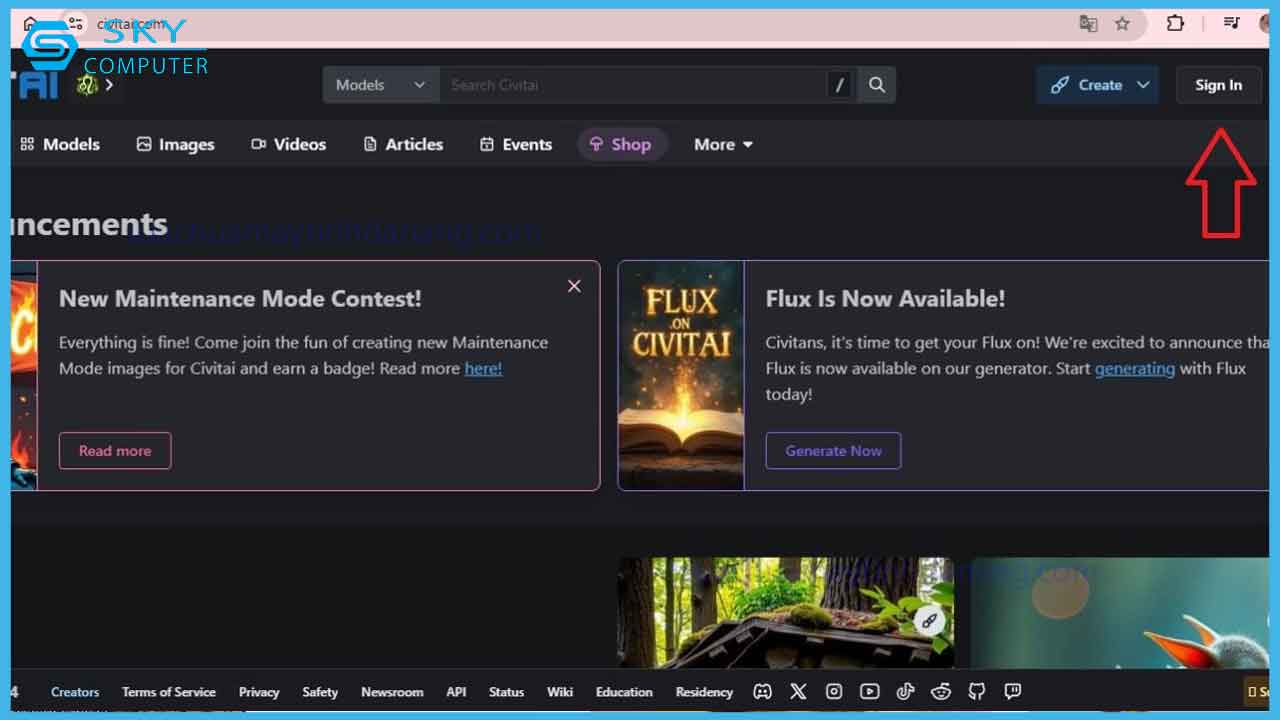Open the Videos tab
This screenshot has width=1280, height=720.
288,144
